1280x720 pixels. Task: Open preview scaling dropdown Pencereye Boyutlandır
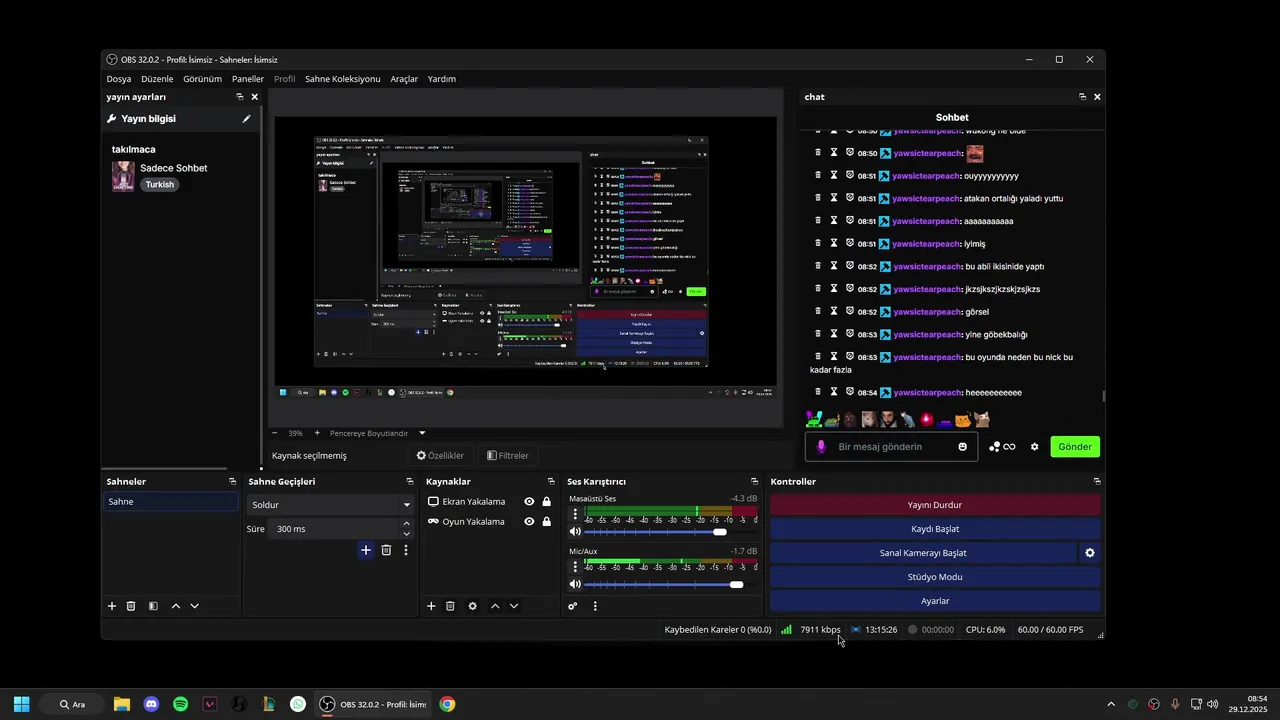[378, 433]
